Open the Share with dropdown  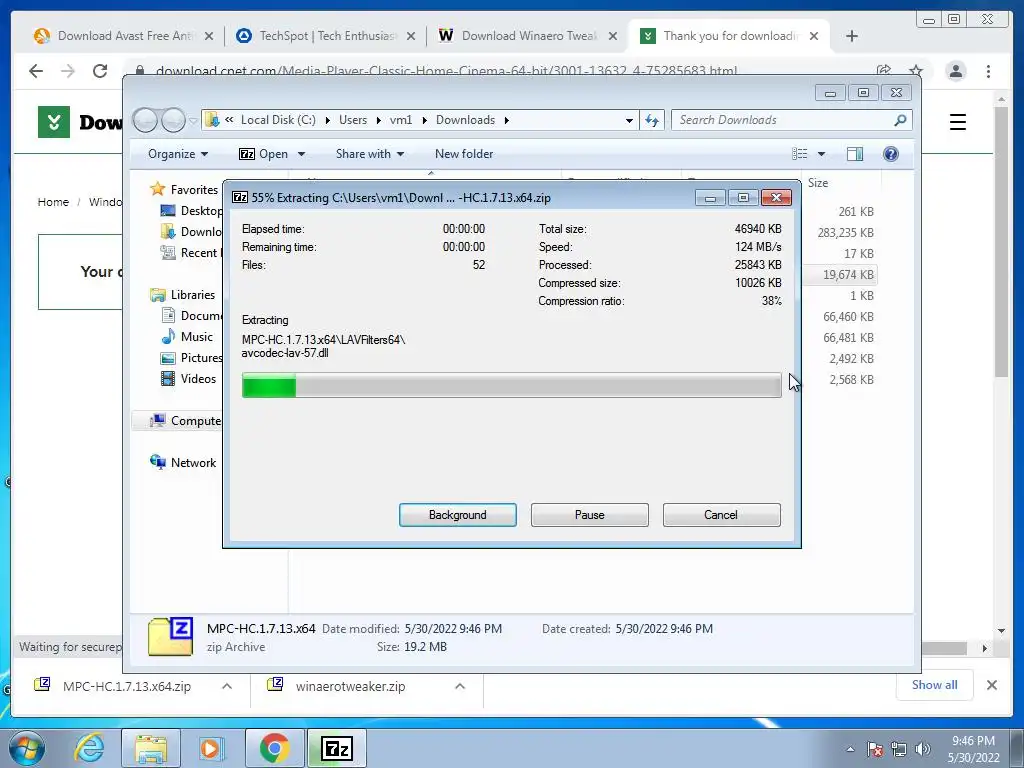pyautogui.click(x=370, y=153)
